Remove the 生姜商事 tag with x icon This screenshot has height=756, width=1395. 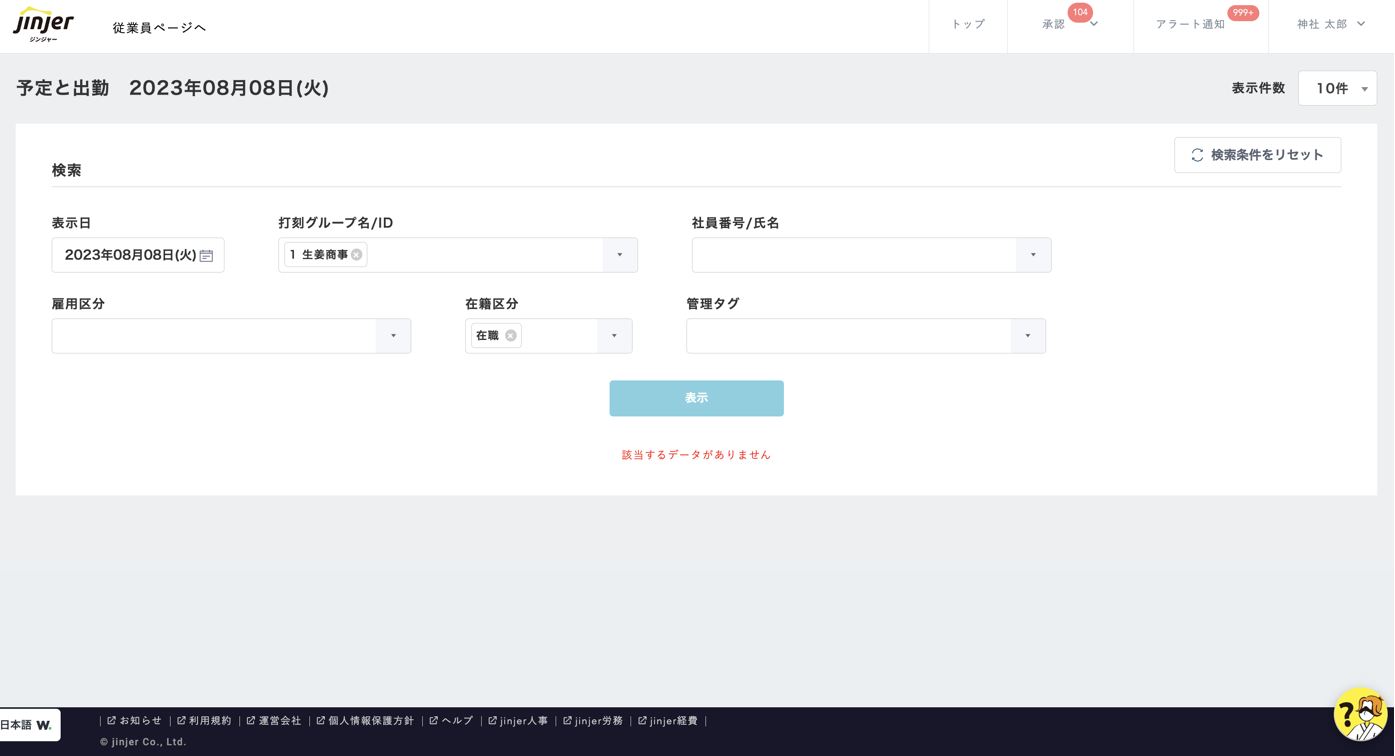pos(356,255)
